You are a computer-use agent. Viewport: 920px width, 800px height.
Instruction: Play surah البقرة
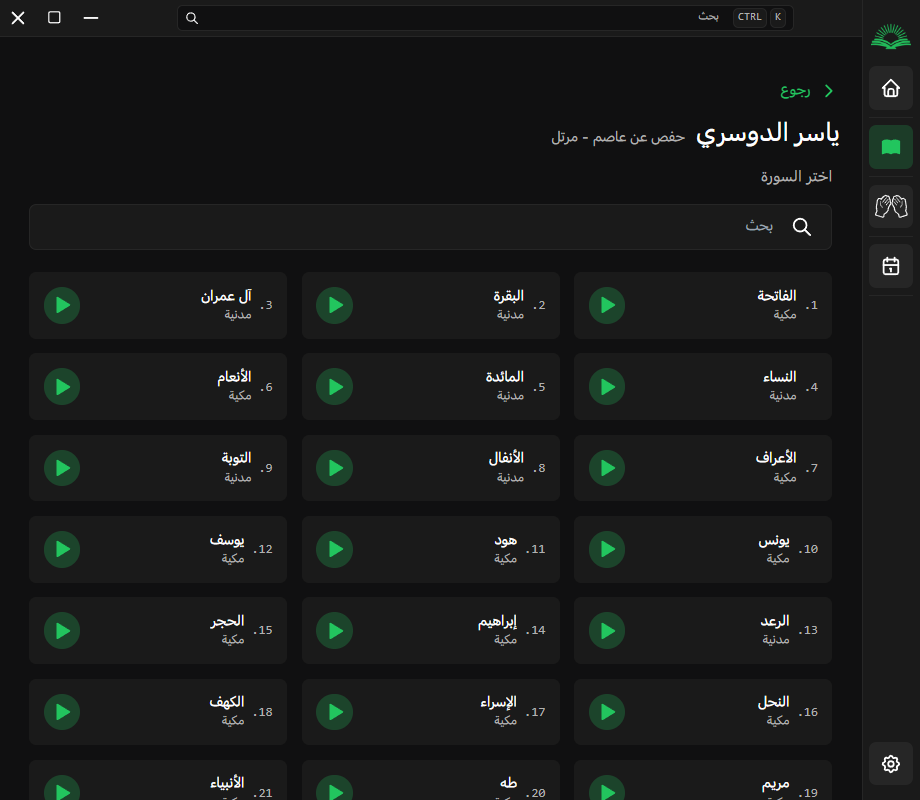coord(334,305)
